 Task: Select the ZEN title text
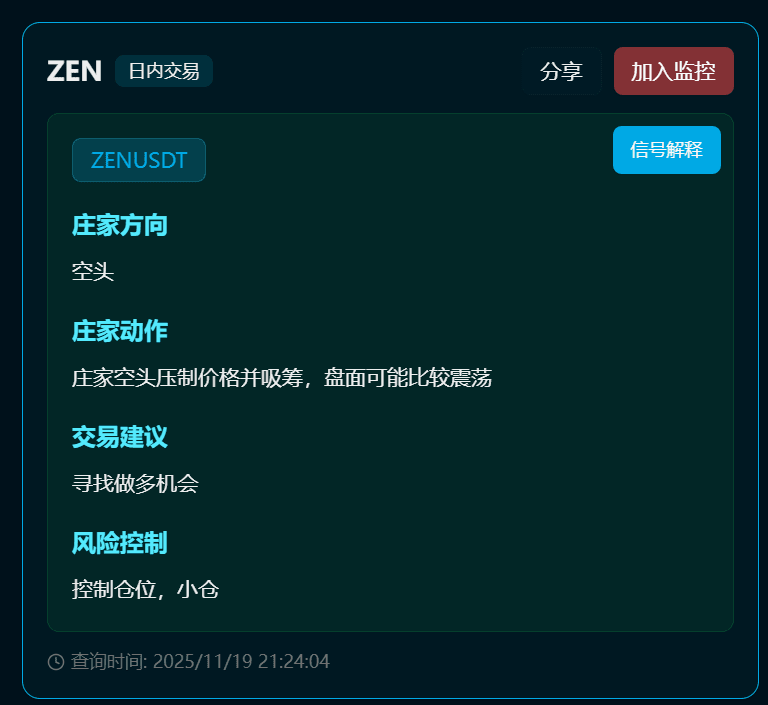click(x=74, y=71)
